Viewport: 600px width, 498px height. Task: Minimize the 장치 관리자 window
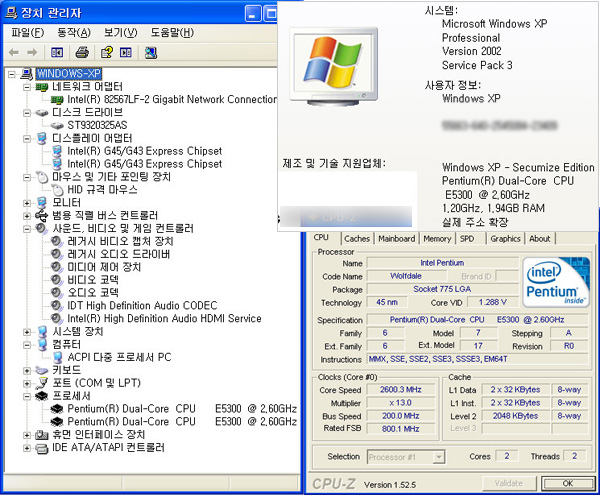click(x=253, y=14)
